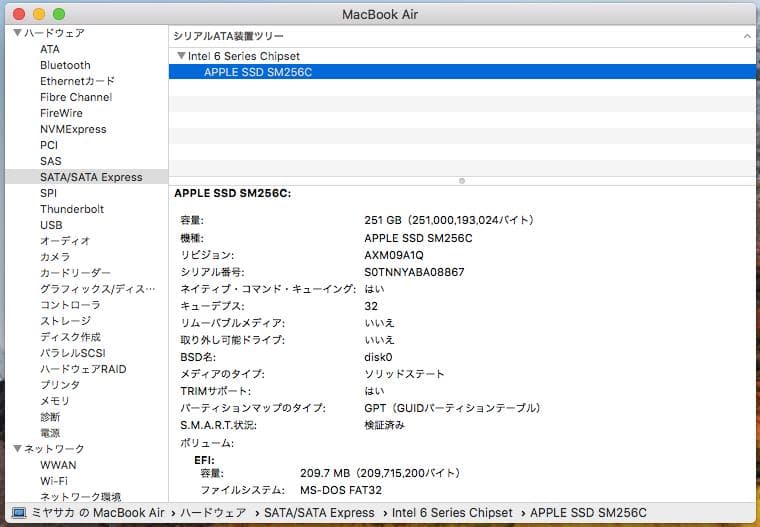Click the EFI volume heading
Viewport: 760px width, 527px height.
point(205,460)
